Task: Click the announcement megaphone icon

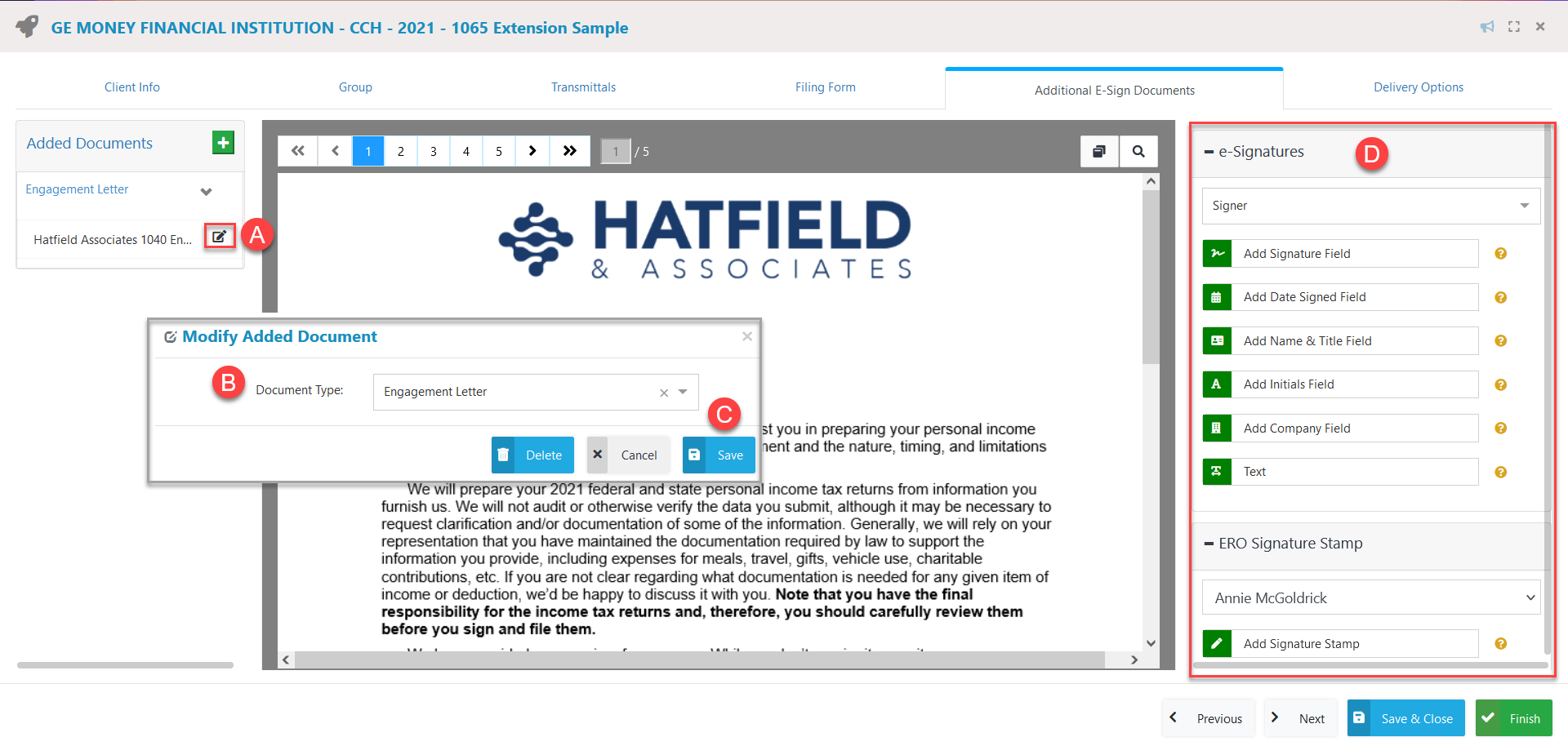Action: click(x=1487, y=27)
